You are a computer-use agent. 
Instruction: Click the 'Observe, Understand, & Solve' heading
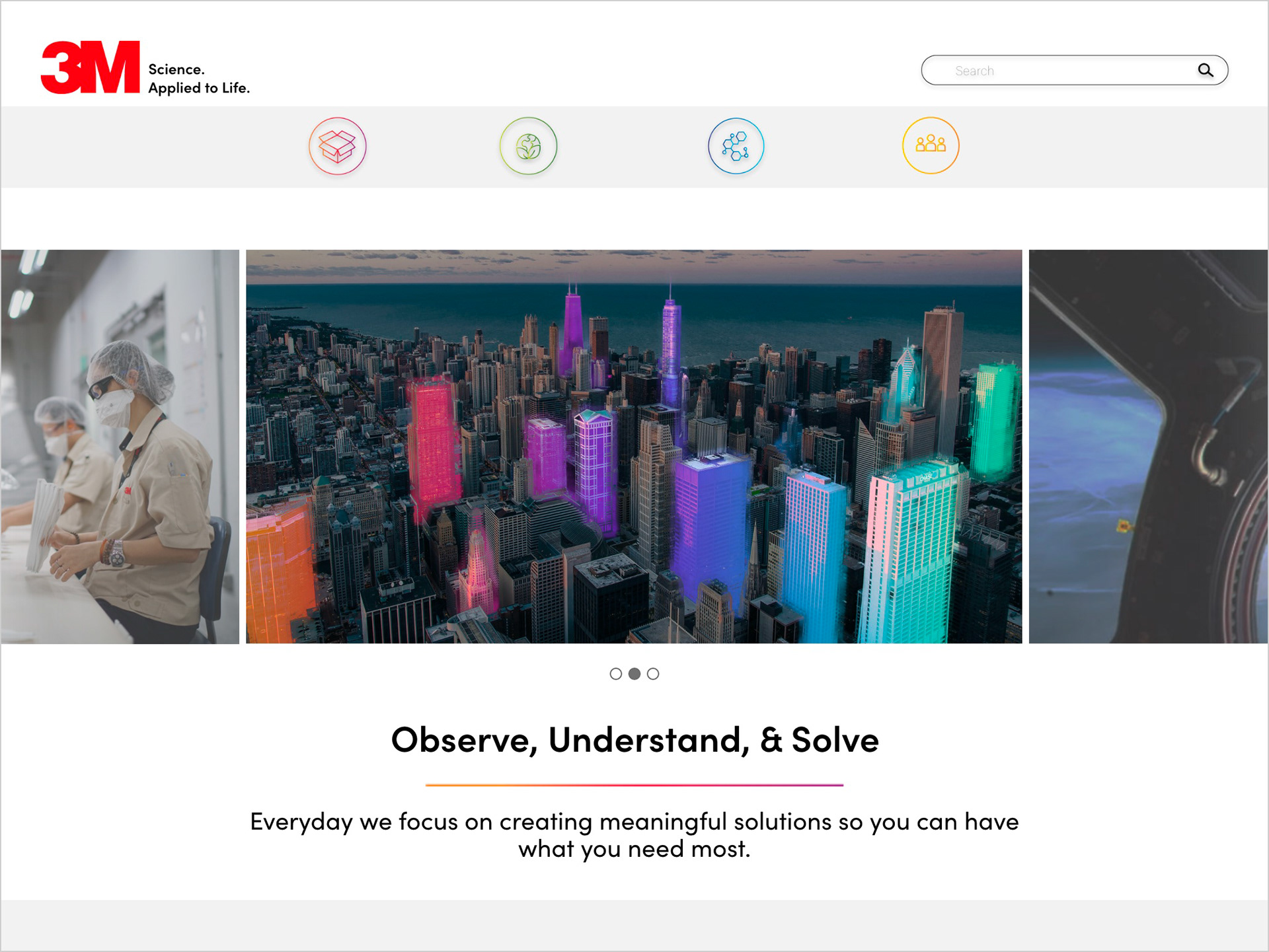(x=634, y=740)
